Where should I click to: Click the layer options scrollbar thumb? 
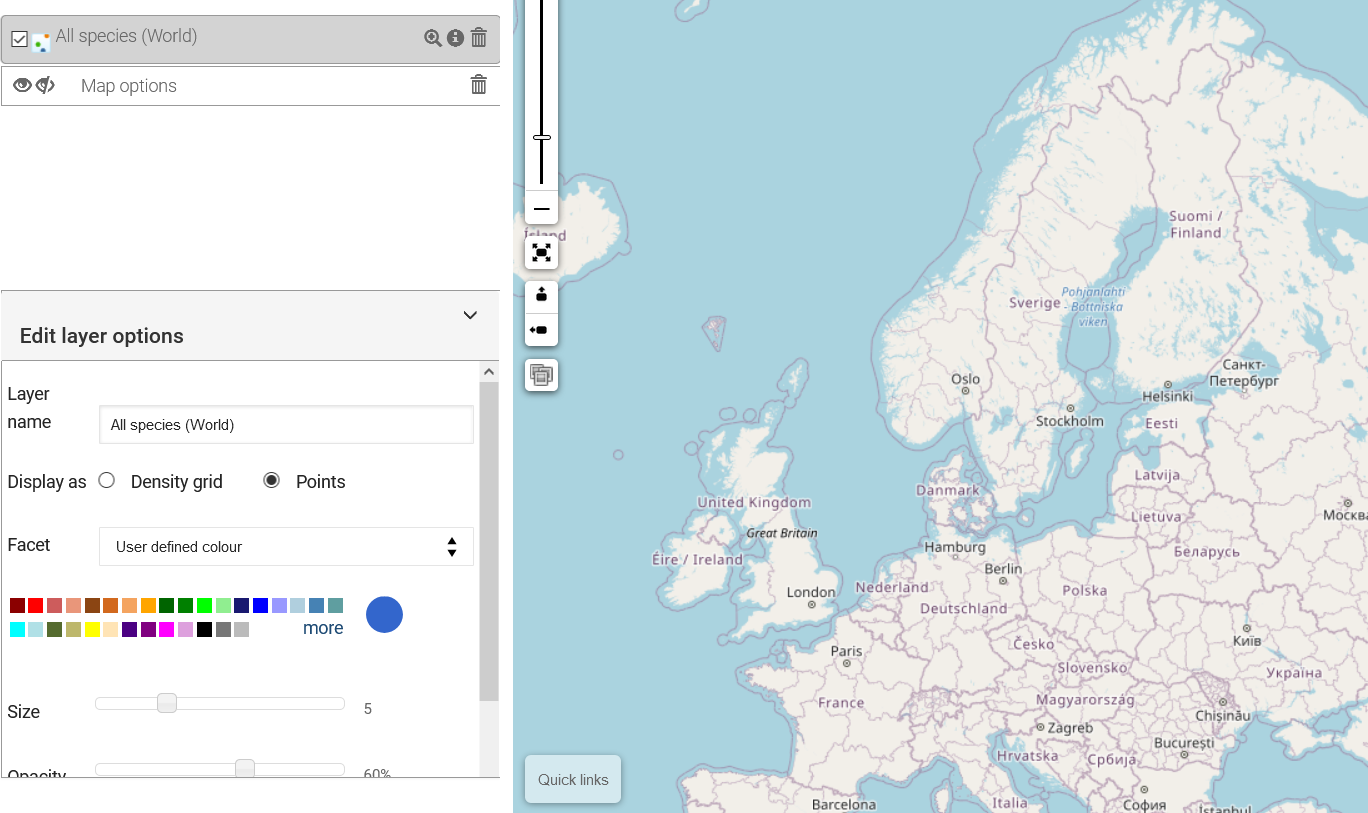tap(489, 541)
